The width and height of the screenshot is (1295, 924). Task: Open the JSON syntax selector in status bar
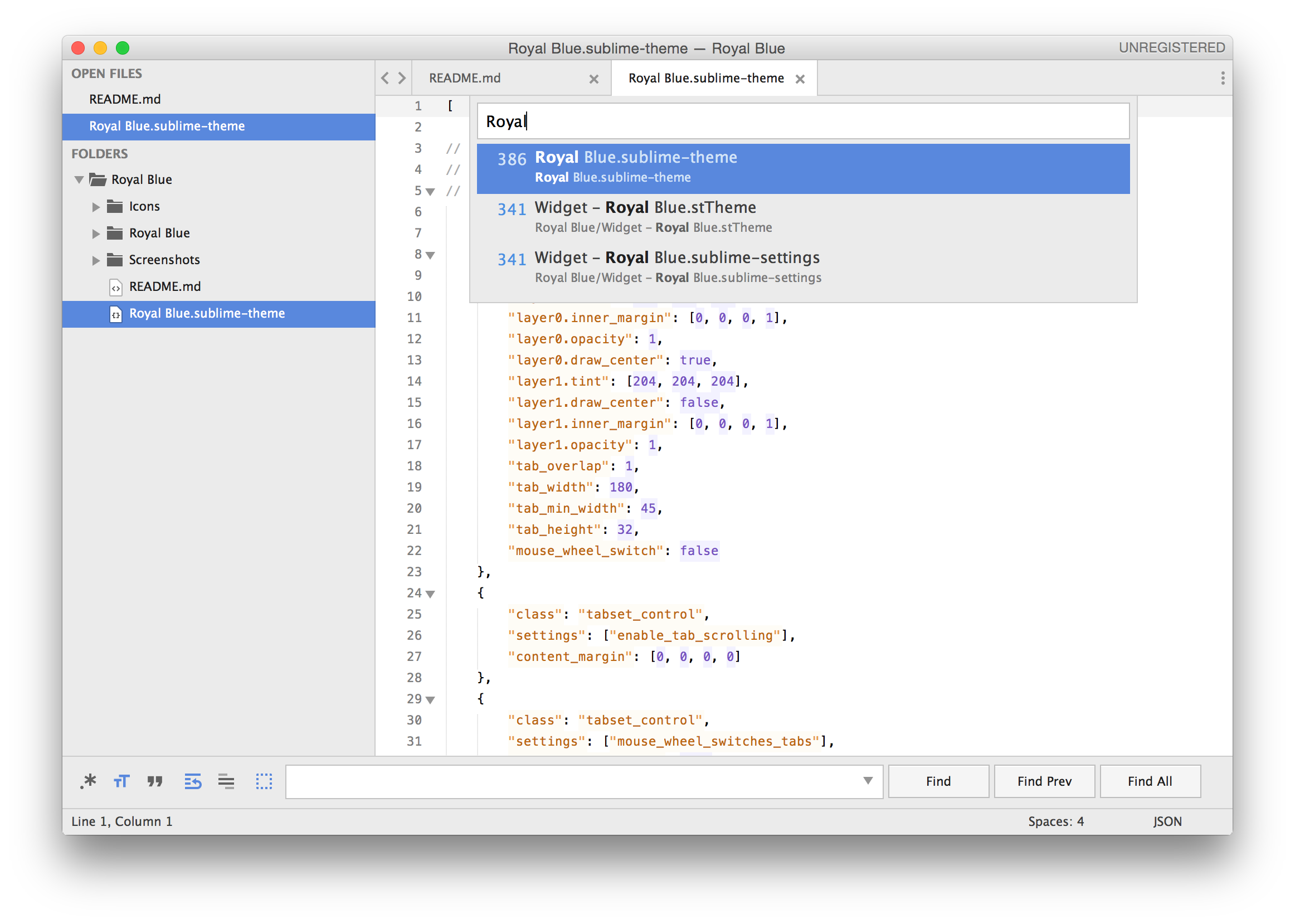pos(1167,821)
